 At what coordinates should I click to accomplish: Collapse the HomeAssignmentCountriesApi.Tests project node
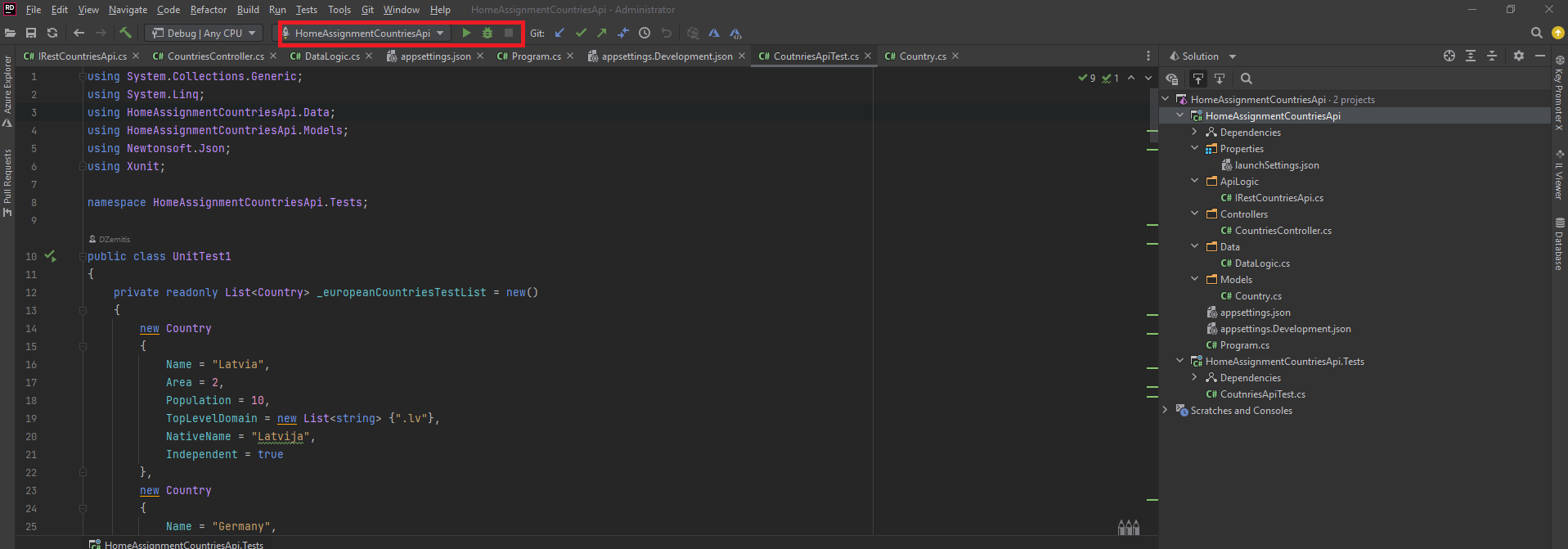[1180, 361]
